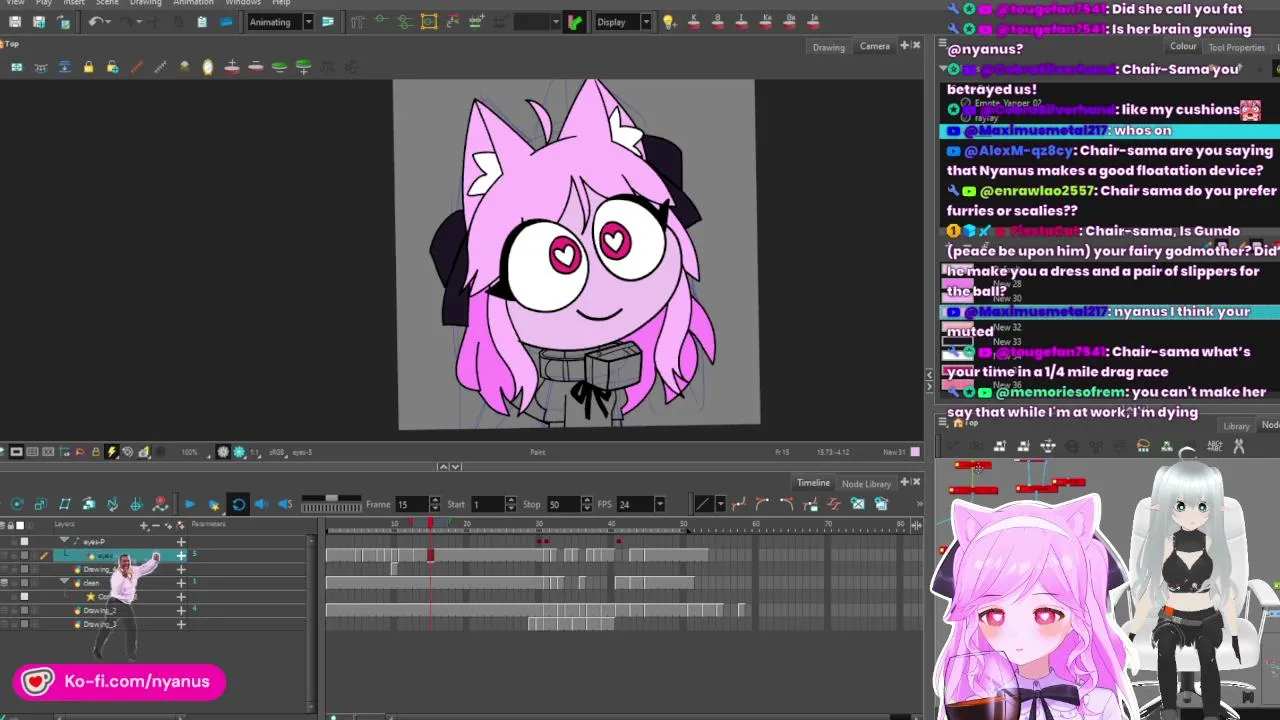Click the Start frame field

click(x=487, y=504)
